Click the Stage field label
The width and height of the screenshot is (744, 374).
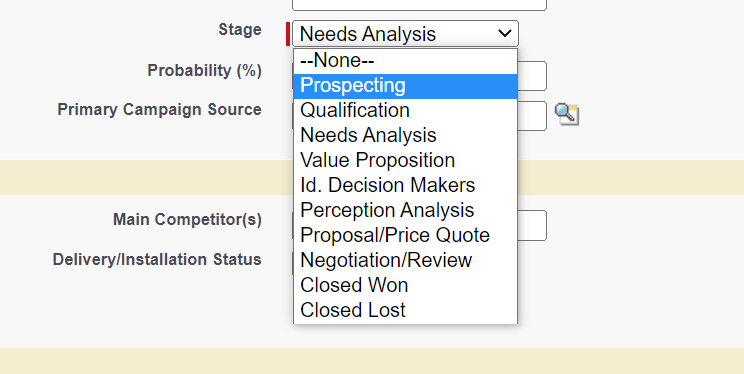240,30
